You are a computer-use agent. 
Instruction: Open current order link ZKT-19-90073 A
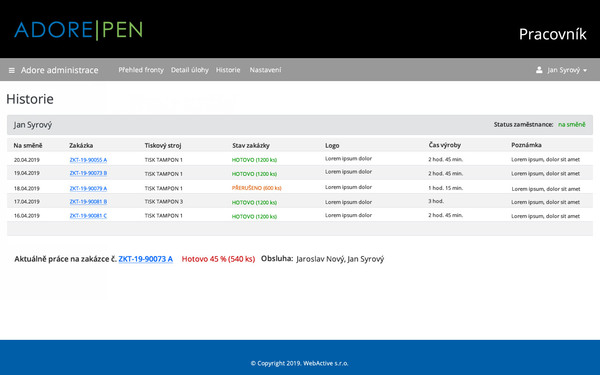[145, 259]
